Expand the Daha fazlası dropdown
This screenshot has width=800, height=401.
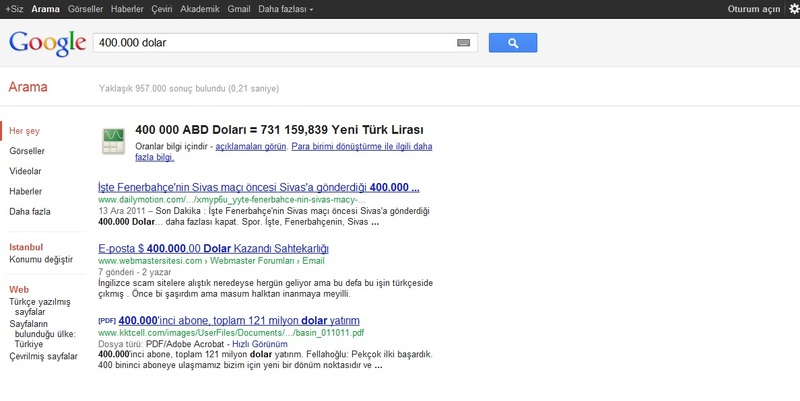point(286,9)
